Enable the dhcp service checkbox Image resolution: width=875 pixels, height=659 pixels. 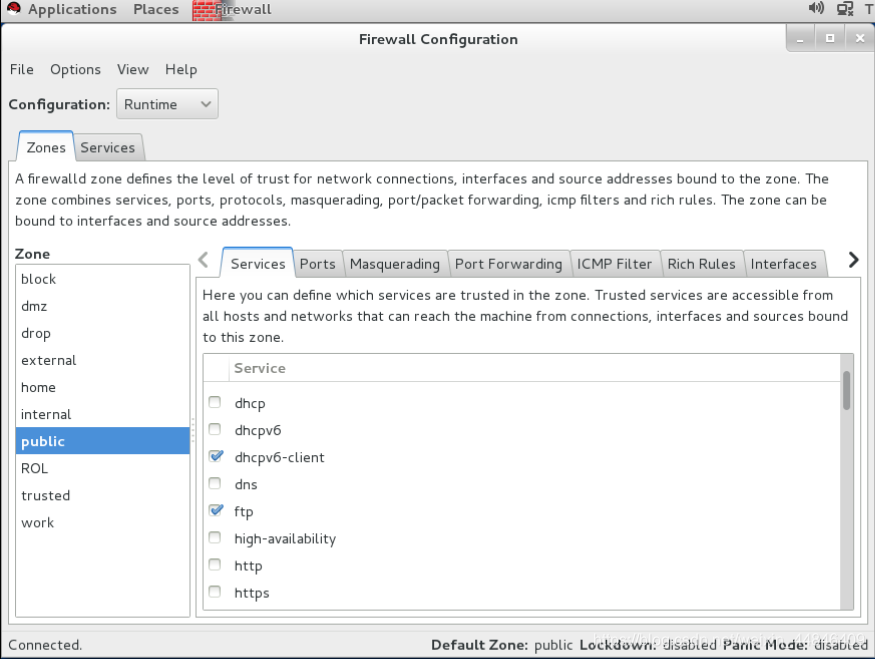215,402
